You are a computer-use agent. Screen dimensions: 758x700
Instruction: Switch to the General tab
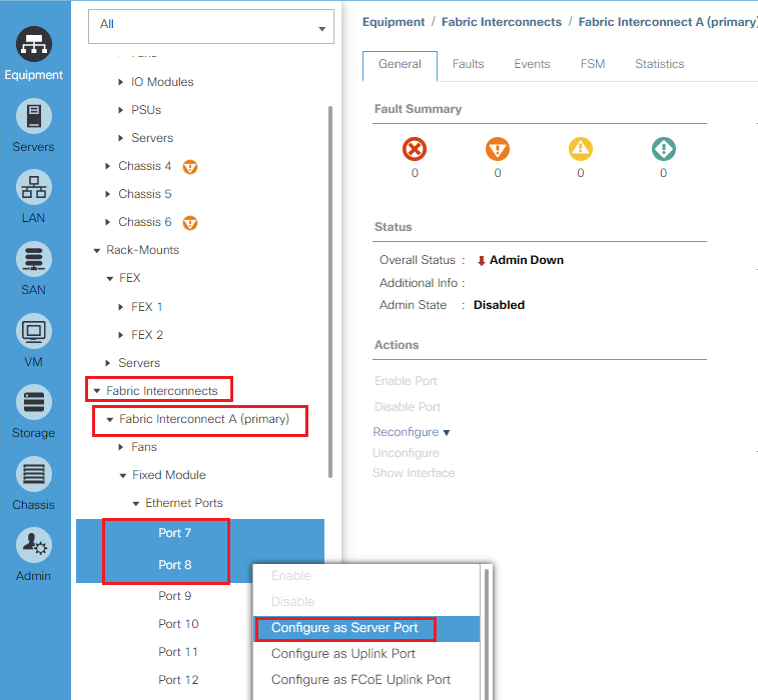click(400, 64)
